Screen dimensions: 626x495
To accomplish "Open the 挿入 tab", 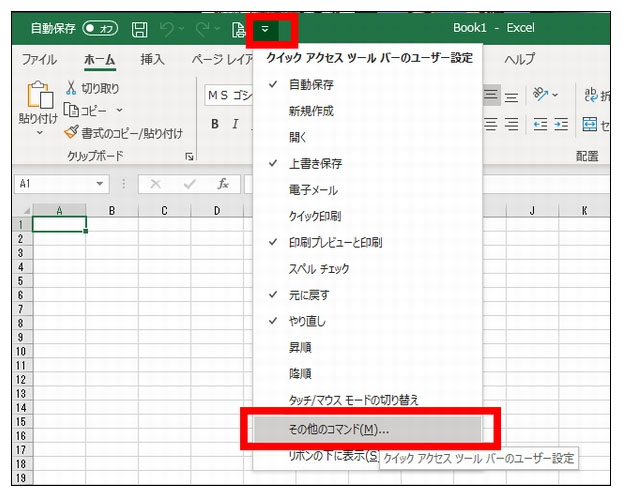I will click(152, 59).
